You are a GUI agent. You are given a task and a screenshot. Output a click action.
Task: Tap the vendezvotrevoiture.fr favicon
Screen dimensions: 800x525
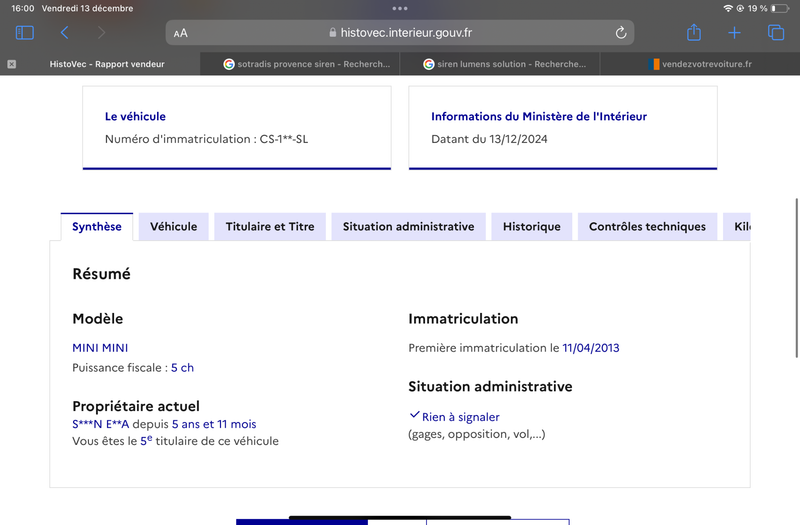[654, 64]
